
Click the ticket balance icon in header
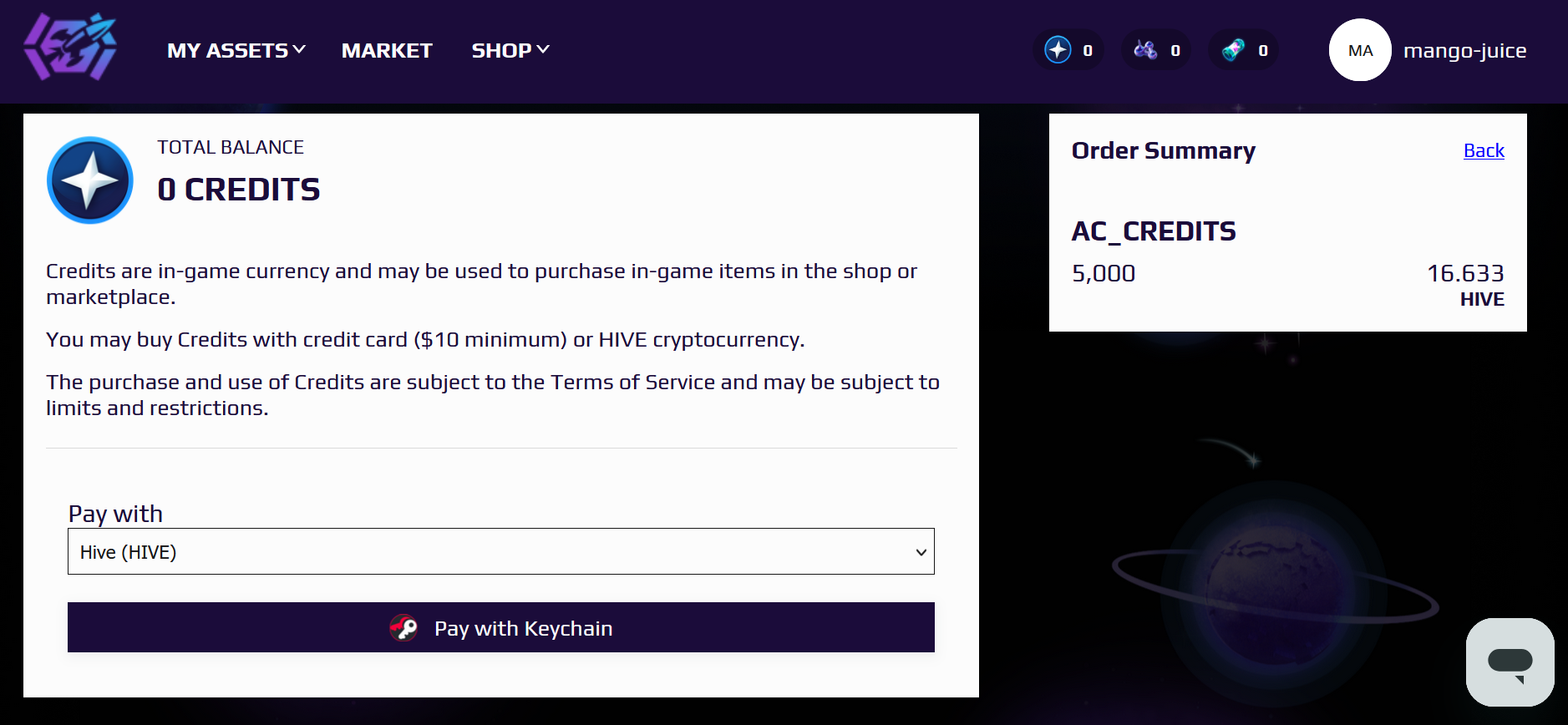point(1233,50)
